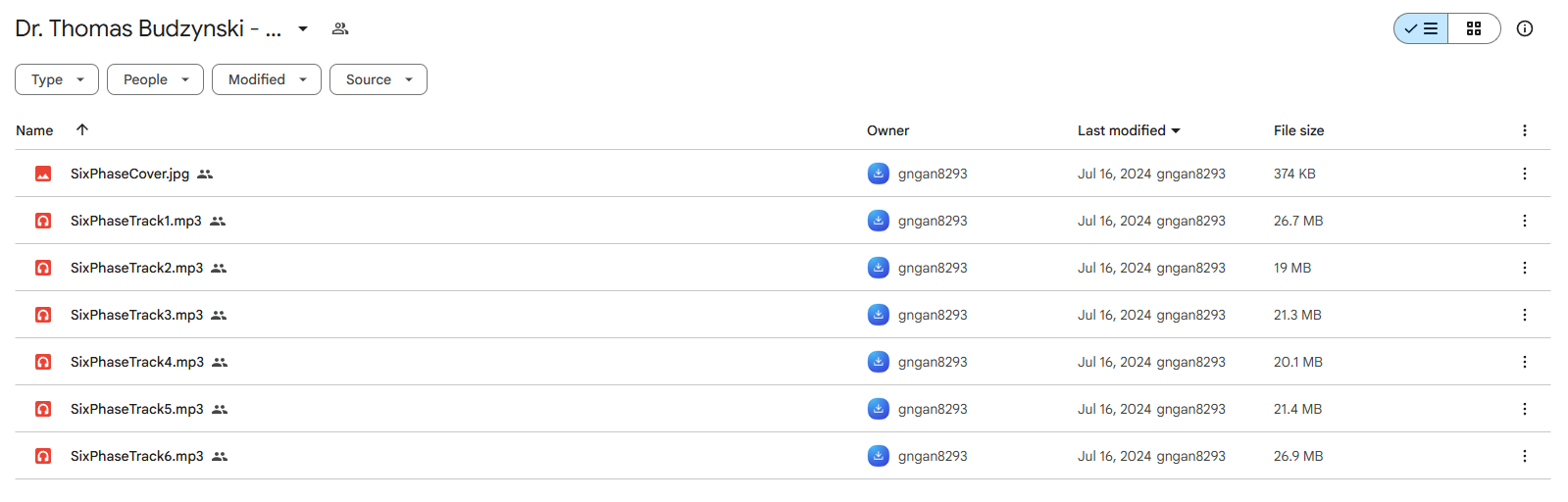
Task: Sort by the Name column header
Action: [34, 130]
